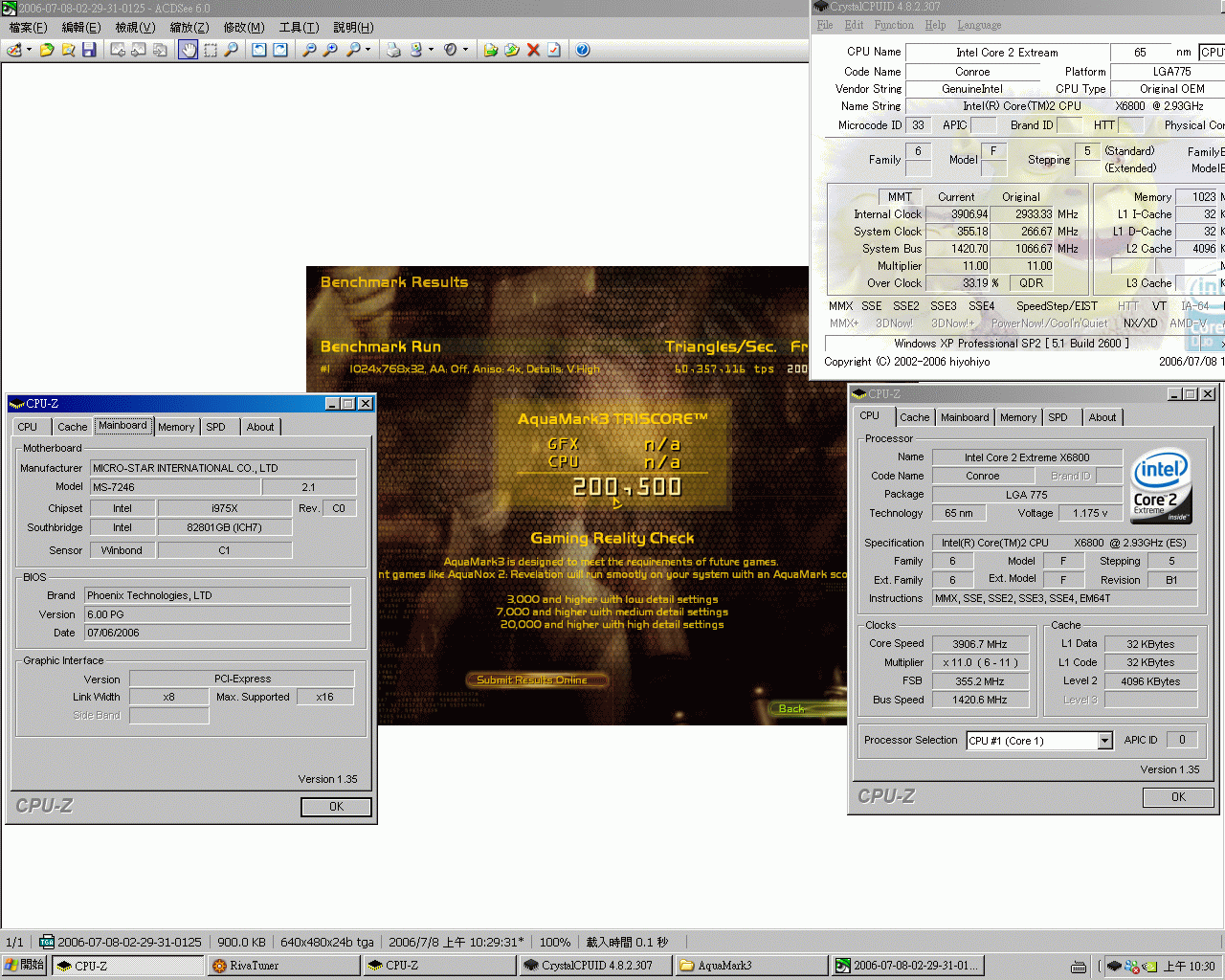Screen dimensions: 1225x980
Task: Expand the wallpaper icon dropdown arrow
Action: coord(432,50)
